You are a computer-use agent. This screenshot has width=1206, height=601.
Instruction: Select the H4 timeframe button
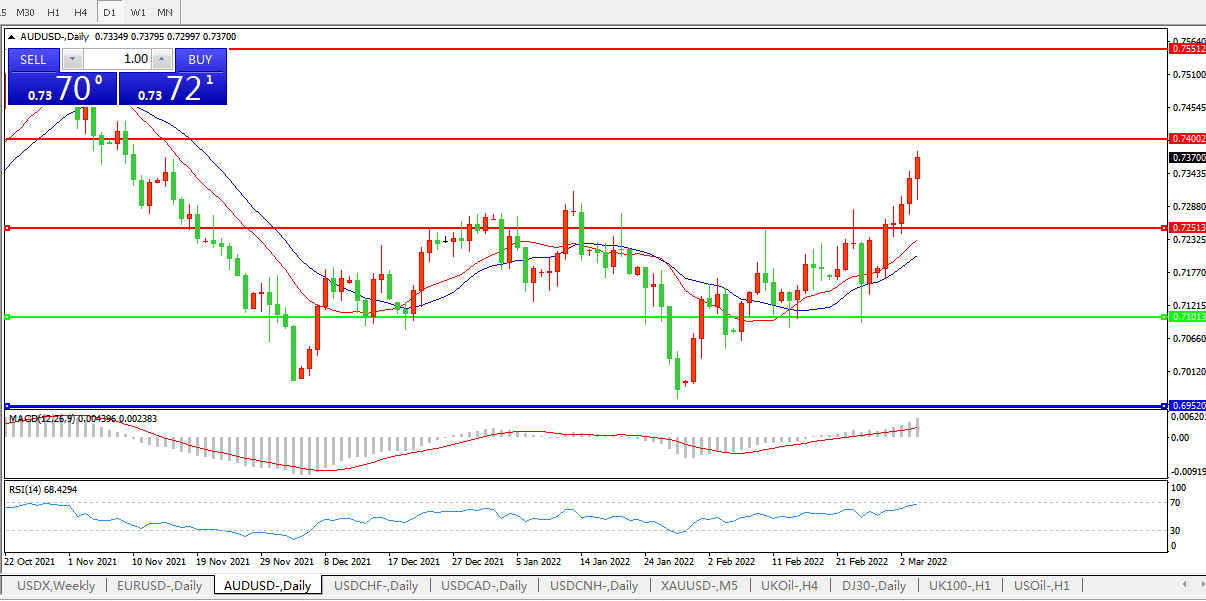click(81, 12)
